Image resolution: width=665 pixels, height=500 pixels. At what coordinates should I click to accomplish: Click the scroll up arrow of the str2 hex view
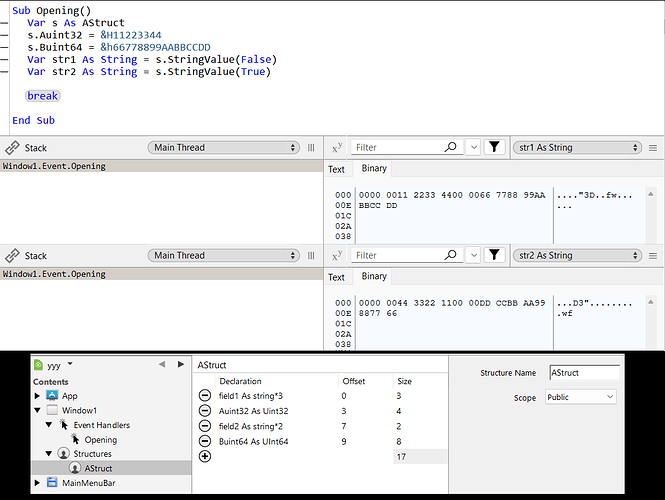[x=651, y=302]
